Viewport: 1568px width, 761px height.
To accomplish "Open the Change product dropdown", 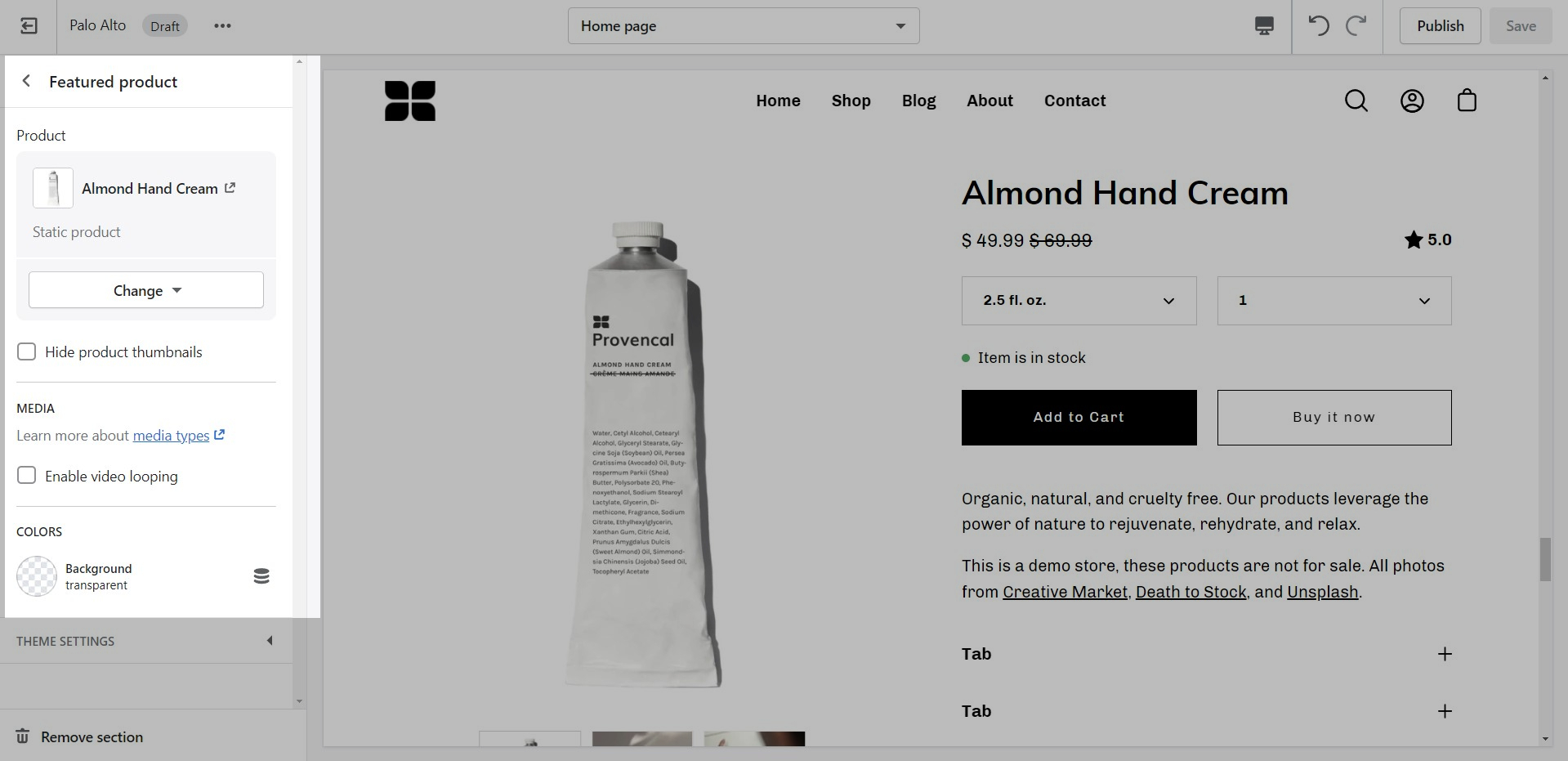I will click(146, 290).
